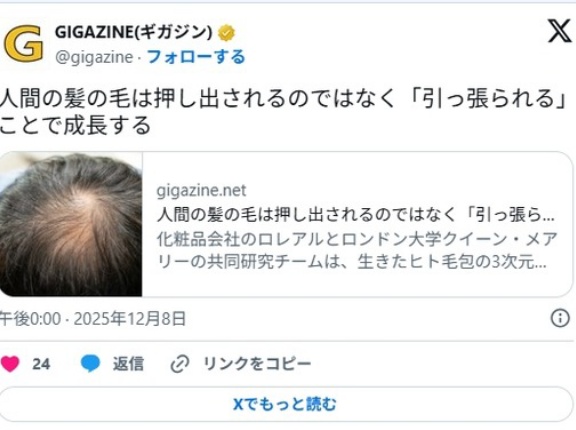
Task: Open the hair scalp photo thumbnail
Action: pos(71,224)
